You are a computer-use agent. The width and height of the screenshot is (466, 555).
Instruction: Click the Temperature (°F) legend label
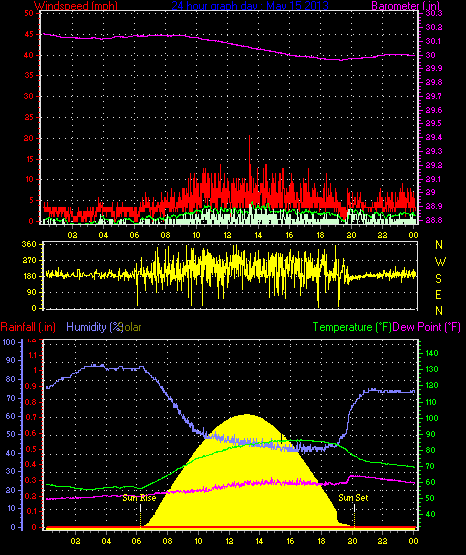tap(352, 327)
